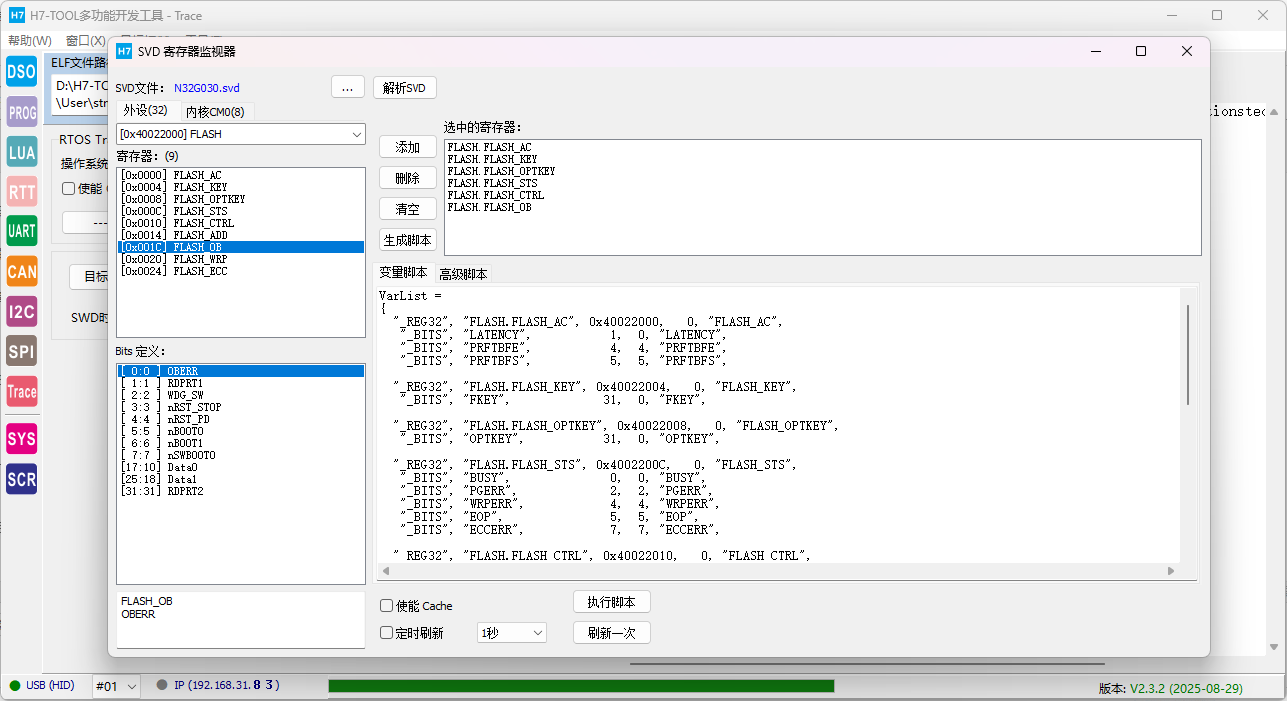The width and height of the screenshot is (1287, 701).
Task: Switch to the 内核CM0(8) tab
Action: (215, 112)
